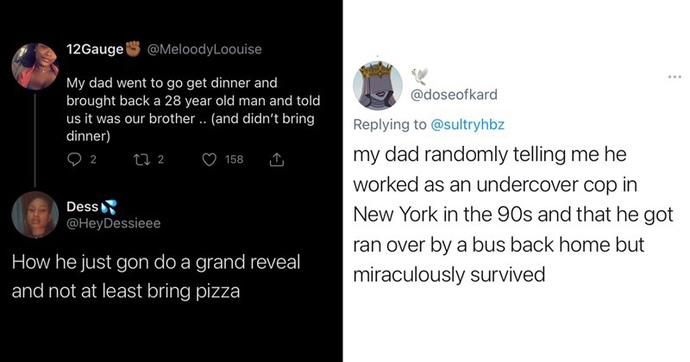Open the @doseofkard handle
Screen dimensions: 690x362
click(x=454, y=95)
